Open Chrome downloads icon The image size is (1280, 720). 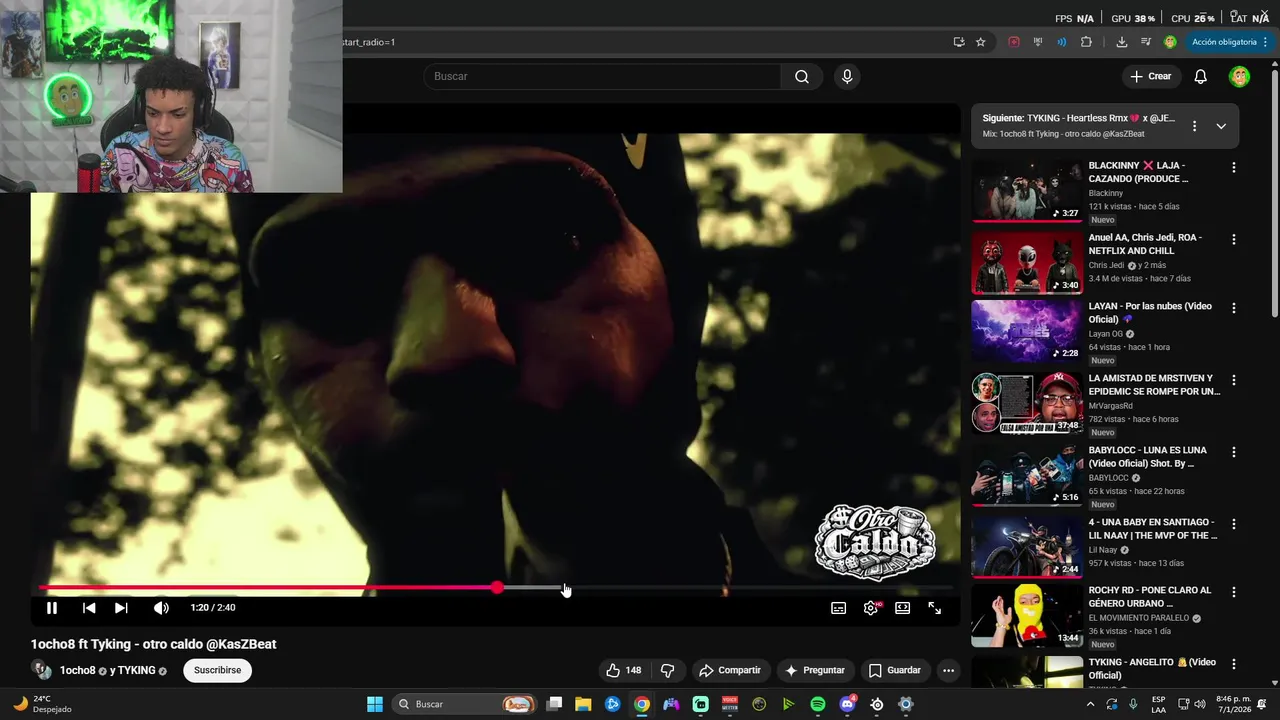point(1122,42)
